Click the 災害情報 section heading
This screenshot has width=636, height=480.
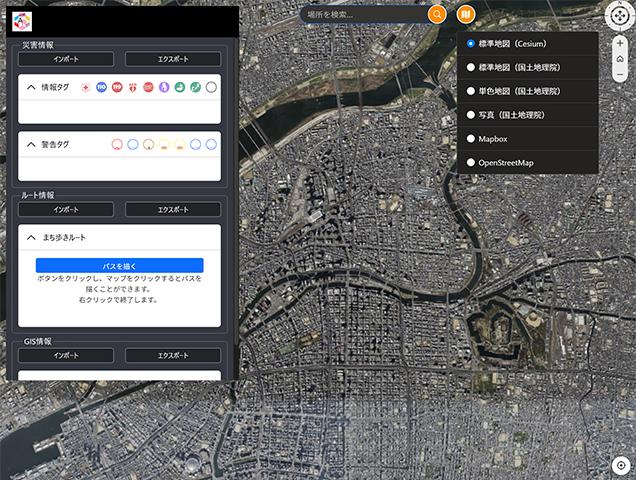click(x=38, y=45)
